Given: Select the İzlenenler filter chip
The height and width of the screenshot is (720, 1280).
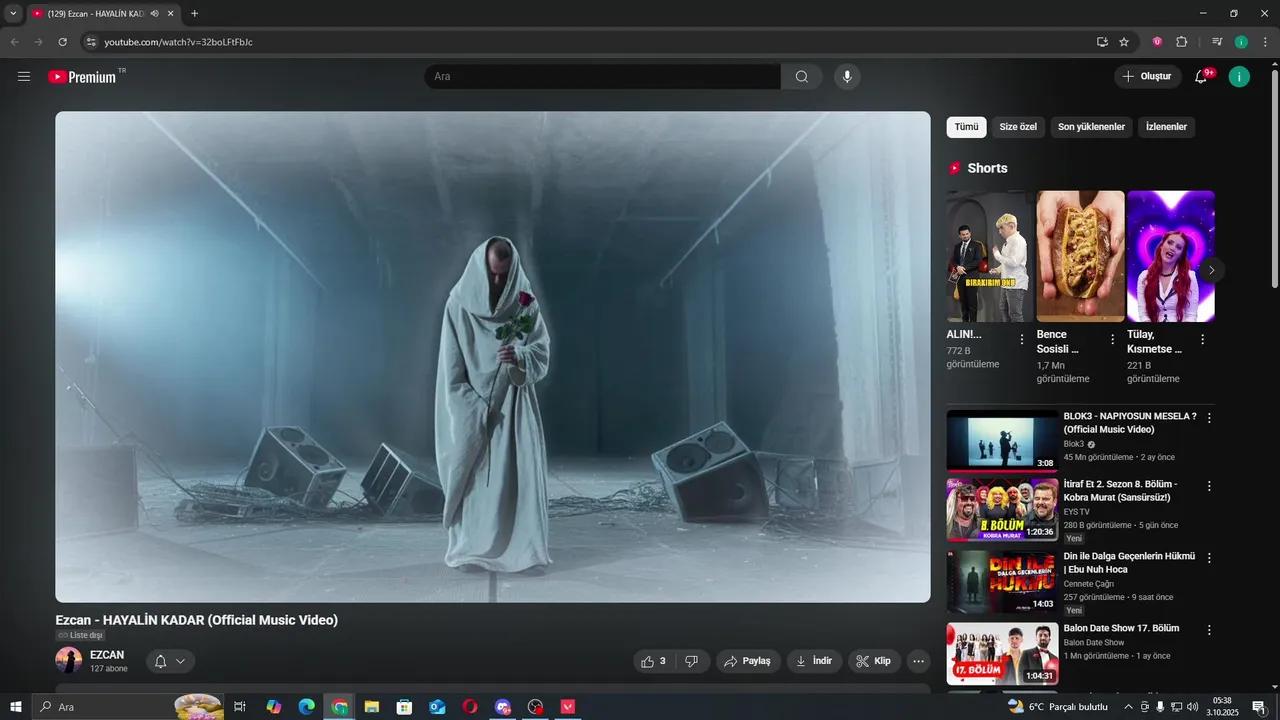Looking at the screenshot, I should [1166, 127].
